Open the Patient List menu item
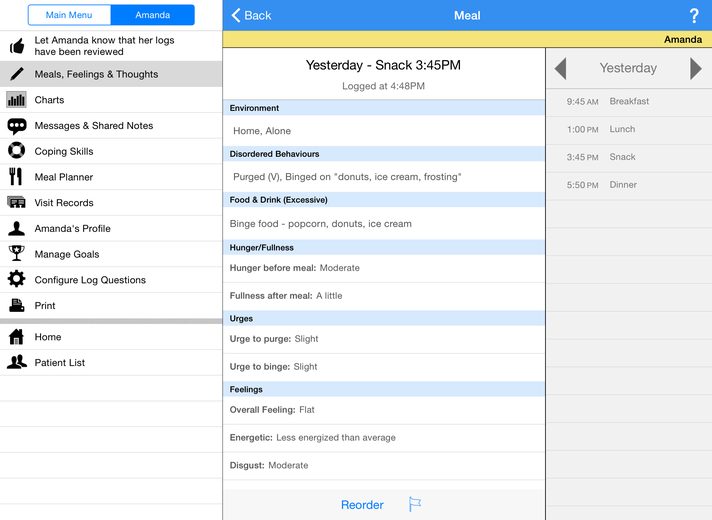The image size is (712, 520). tap(111, 362)
